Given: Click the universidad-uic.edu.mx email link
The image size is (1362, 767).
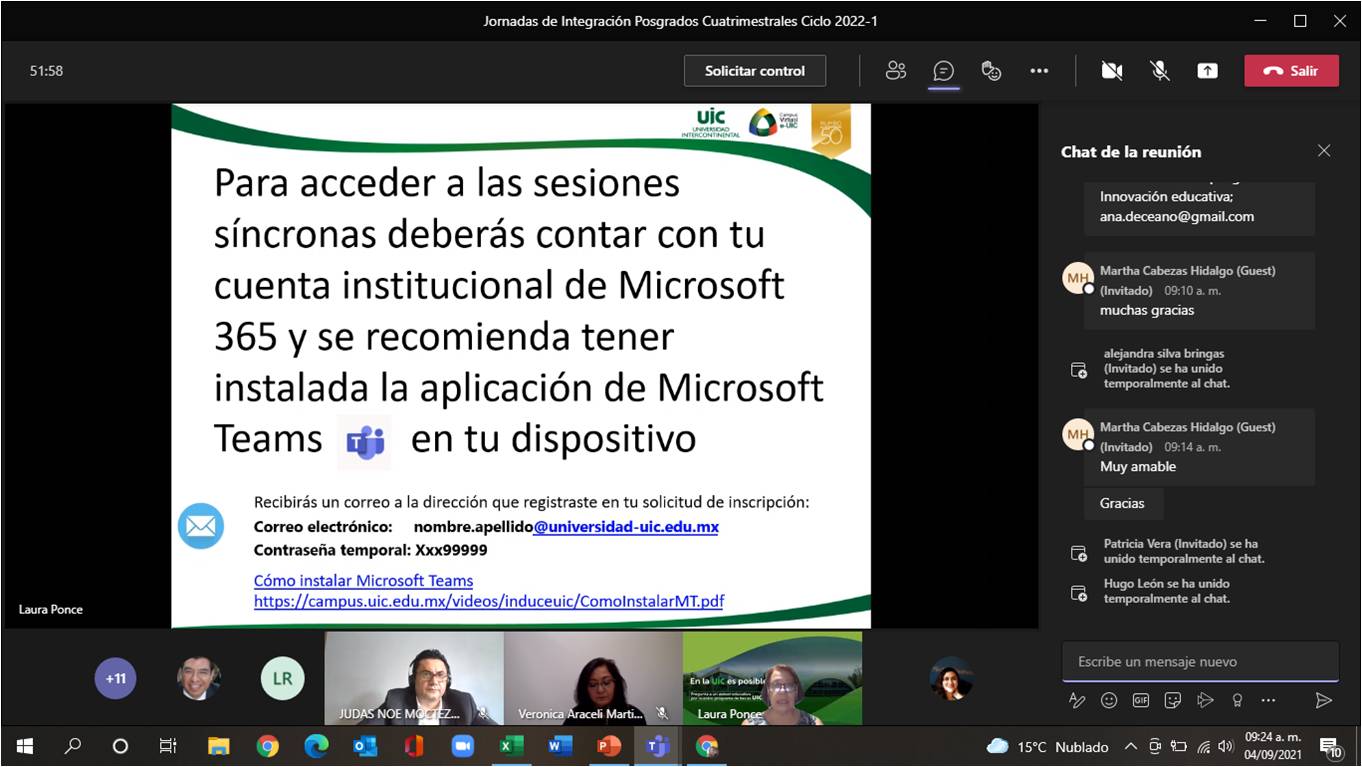Looking at the screenshot, I should coord(626,527).
